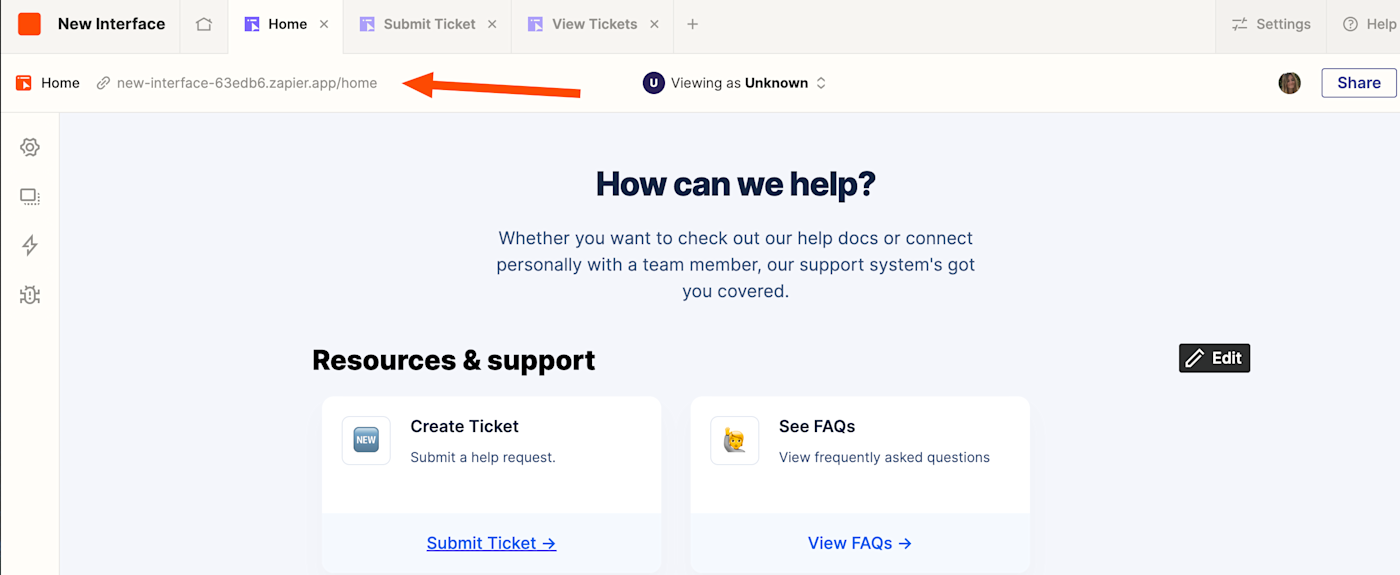Open the lightning bolt icon in left sidebar

tap(30, 245)
